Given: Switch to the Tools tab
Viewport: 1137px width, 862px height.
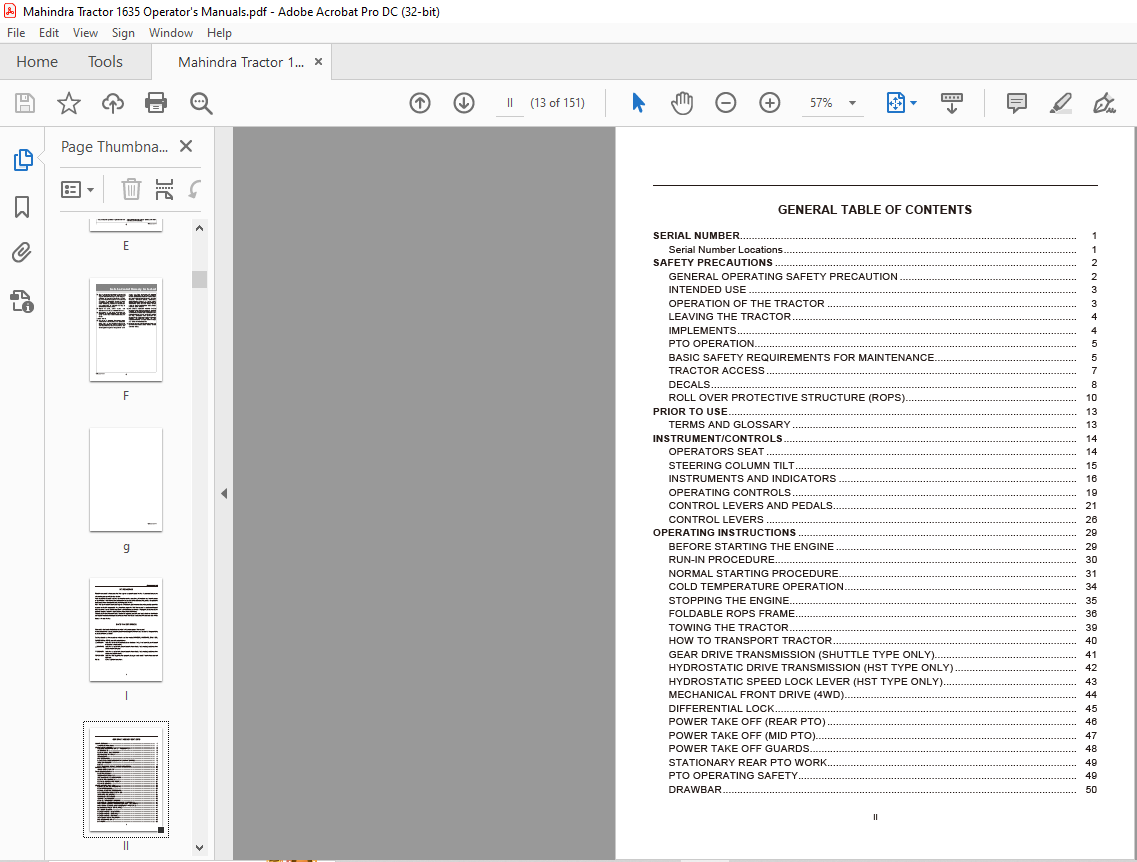Looking at the screenshot, I should (105, 62).
